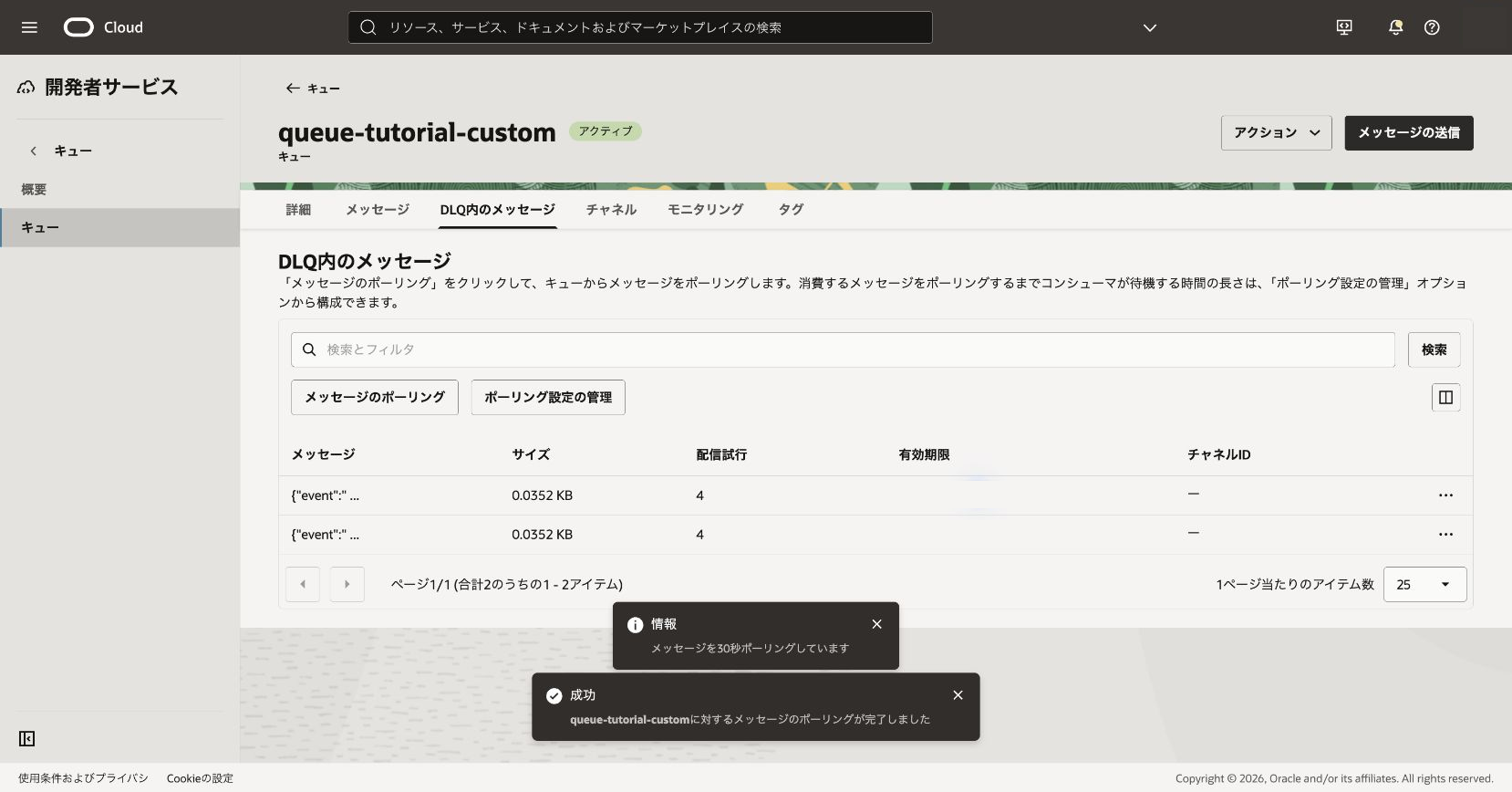Open the hamburger navigation menu
Screen dimensions: 1512x792
29,27
